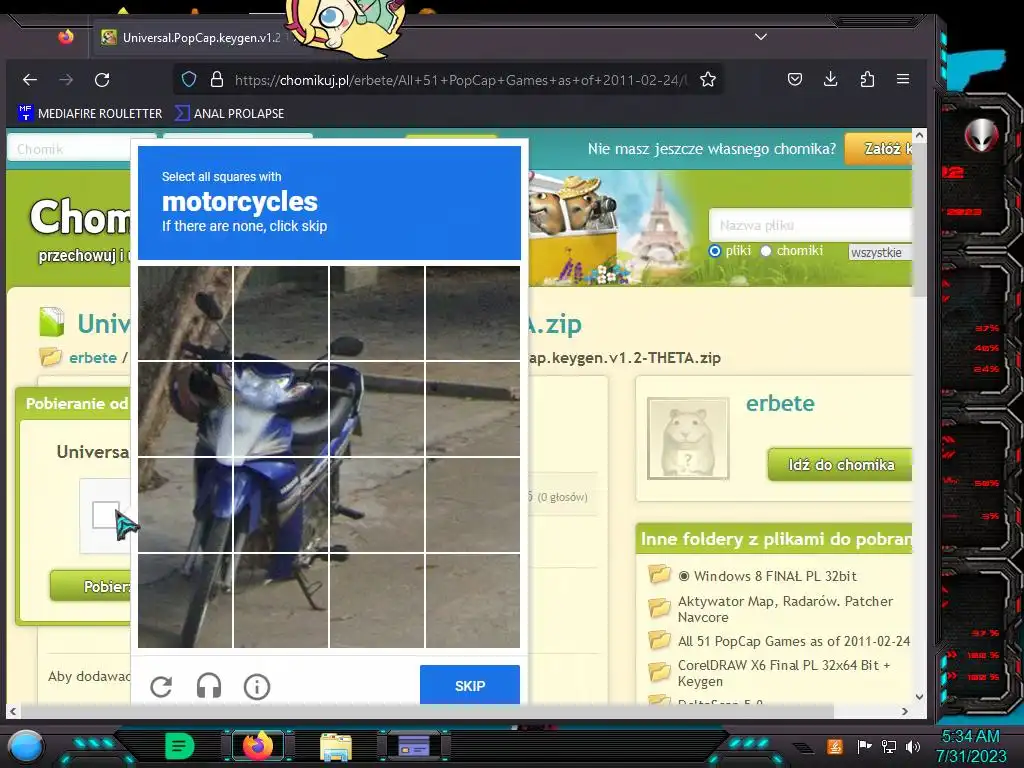1024x768 pixels.
Task: Open Aktywator Map, Radarów folder
Action: click(x=785, y=609)
